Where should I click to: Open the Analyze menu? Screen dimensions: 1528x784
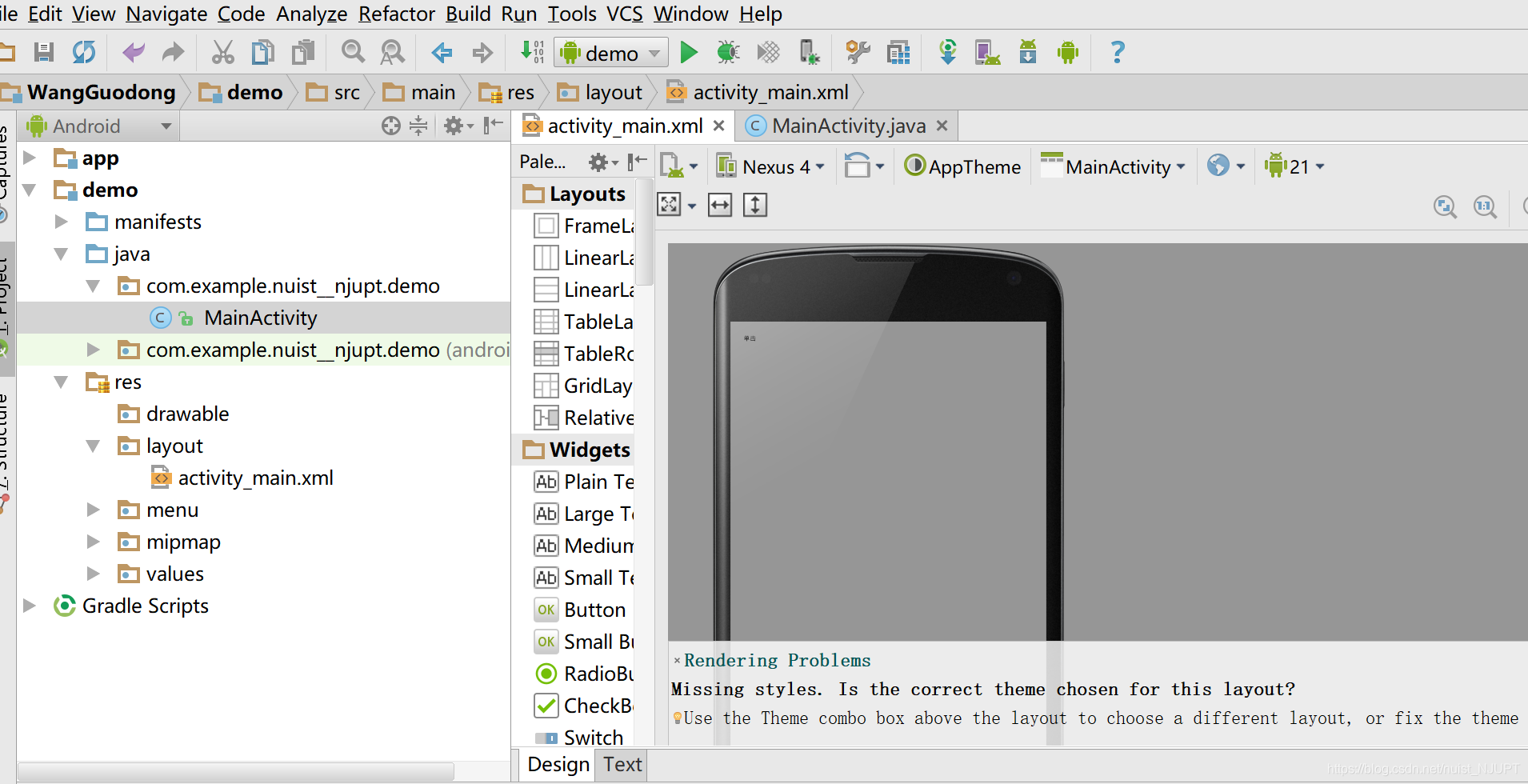(x=311, y=14)
